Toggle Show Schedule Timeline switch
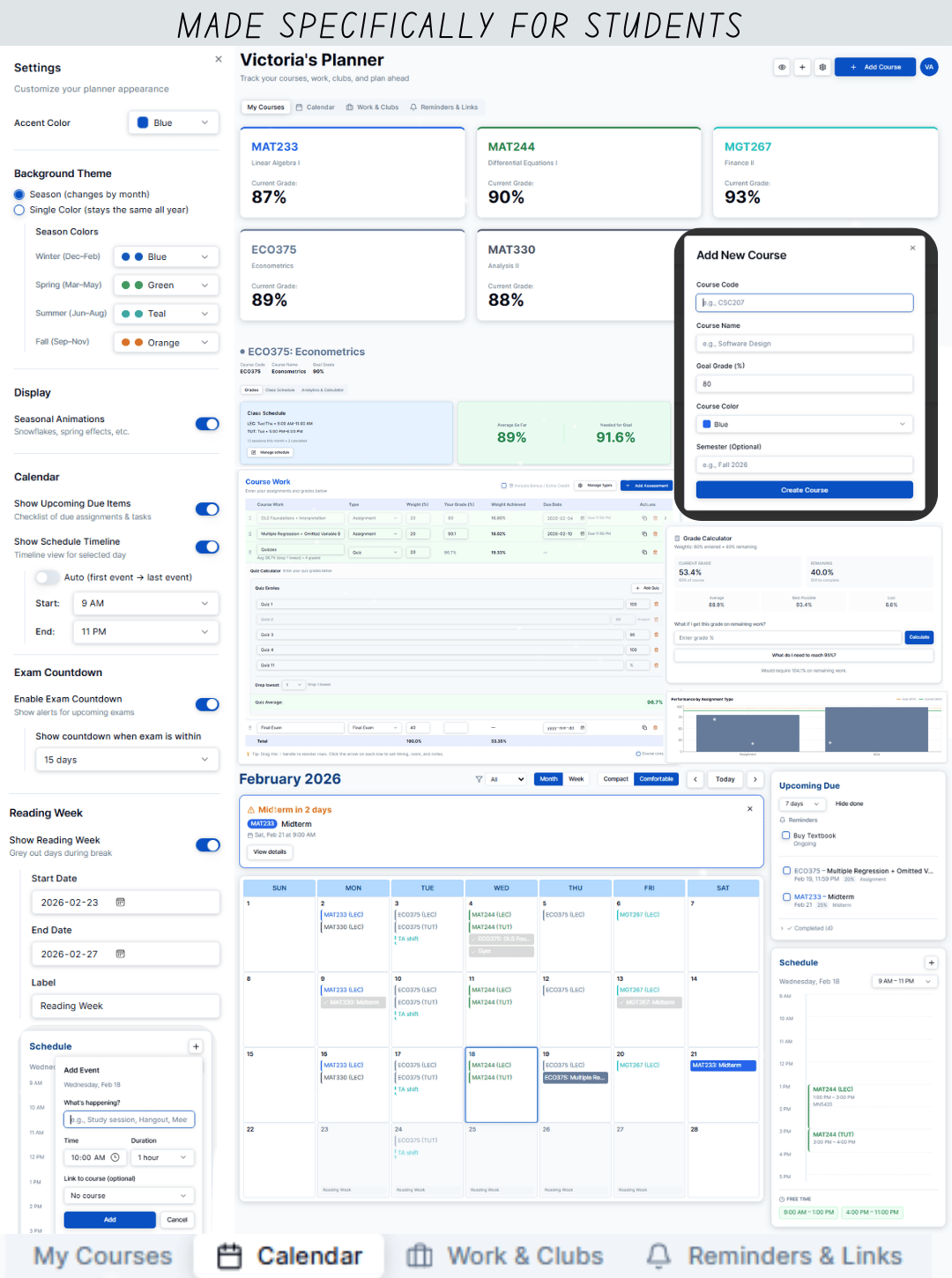This screenshot has height=1278, width=952. pyautogui.click(x=207, y=546)
